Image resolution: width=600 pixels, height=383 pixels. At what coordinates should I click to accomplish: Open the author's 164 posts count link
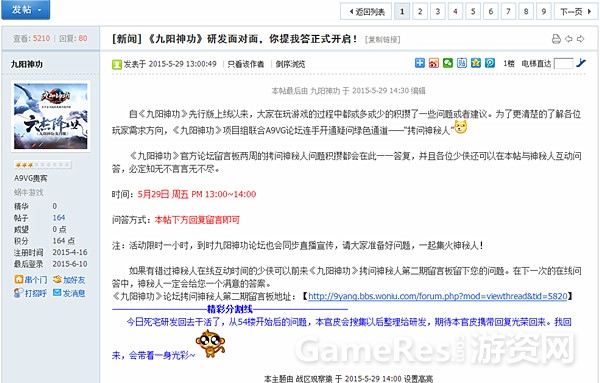[59, 218]
